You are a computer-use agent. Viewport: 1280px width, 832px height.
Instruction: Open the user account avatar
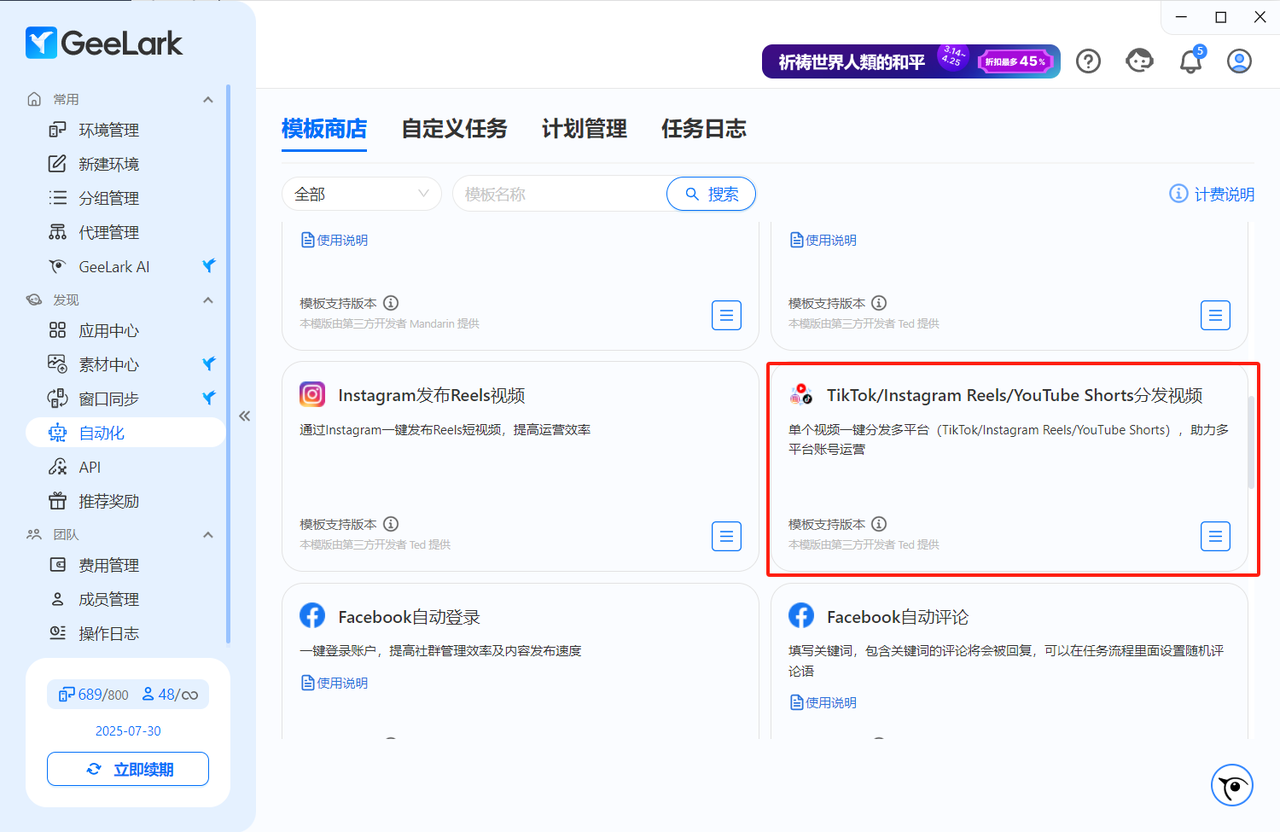coord(1239,61)
